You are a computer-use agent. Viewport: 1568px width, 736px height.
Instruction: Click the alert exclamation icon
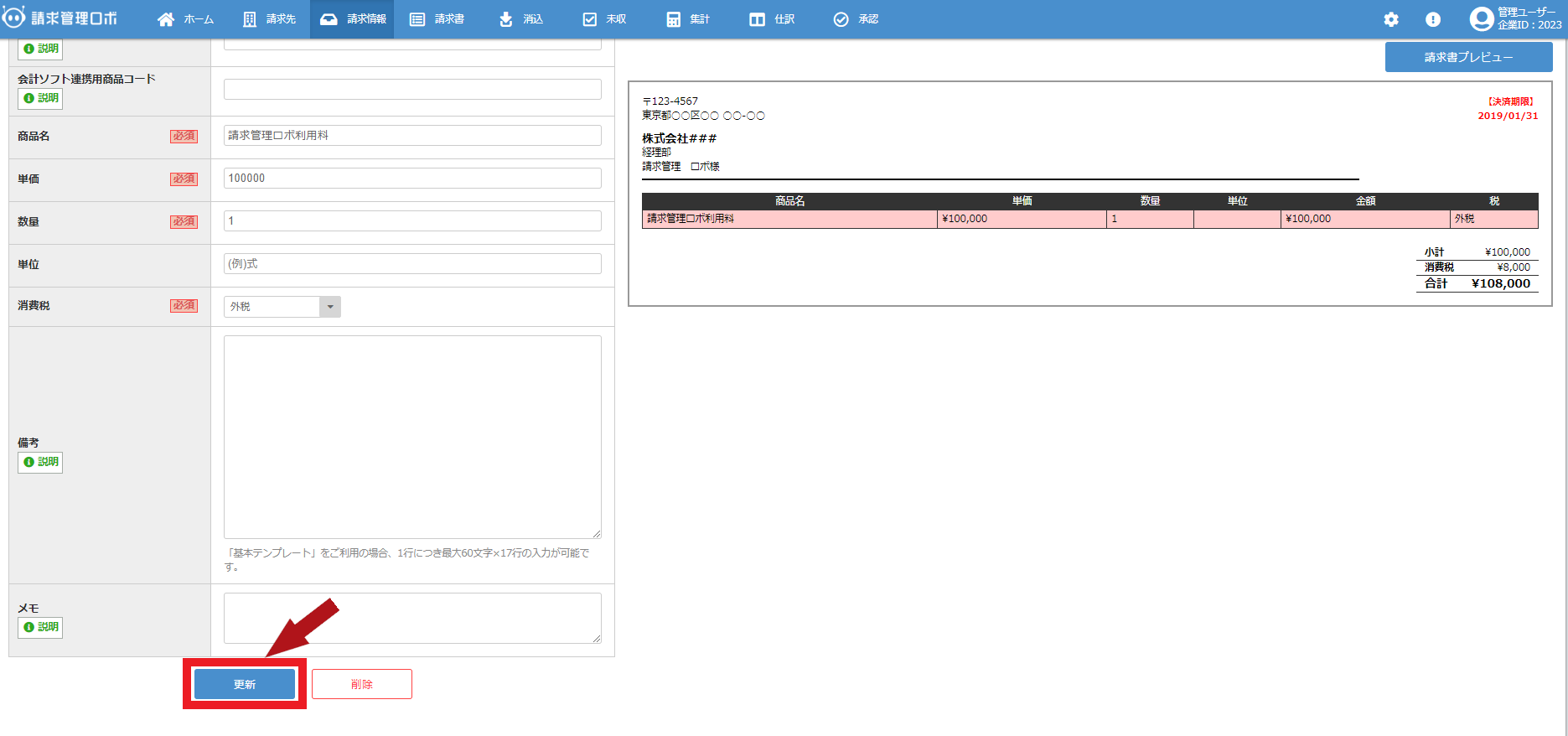pyautogui.click(x=1433, y=19)
